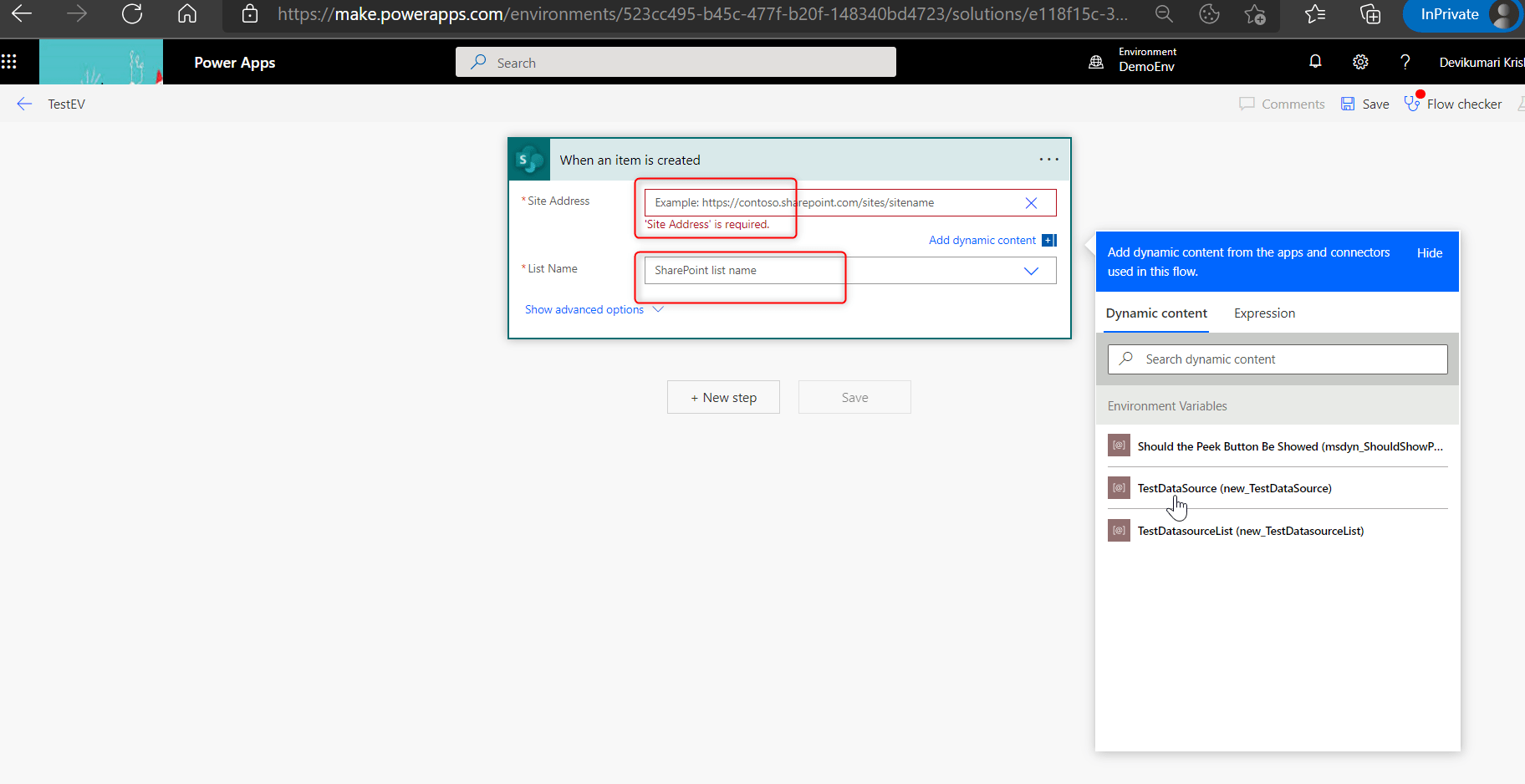Open the app launcher waffle icon

(x=9, y=61)
